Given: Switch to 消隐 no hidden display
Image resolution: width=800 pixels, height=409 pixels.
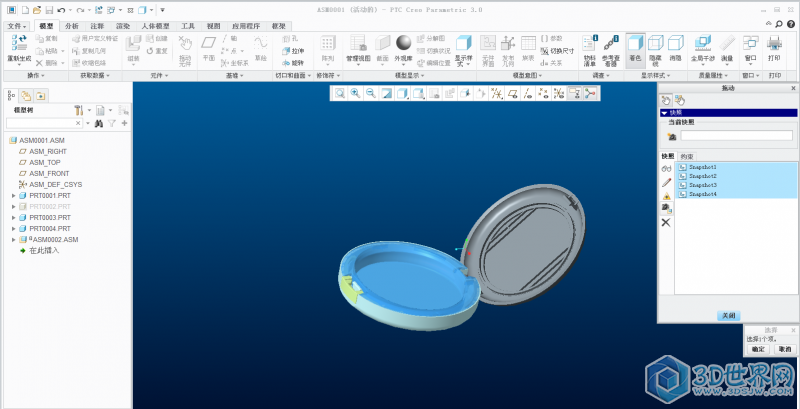Looking at the screenshot, I should click(x=676, y=49).
